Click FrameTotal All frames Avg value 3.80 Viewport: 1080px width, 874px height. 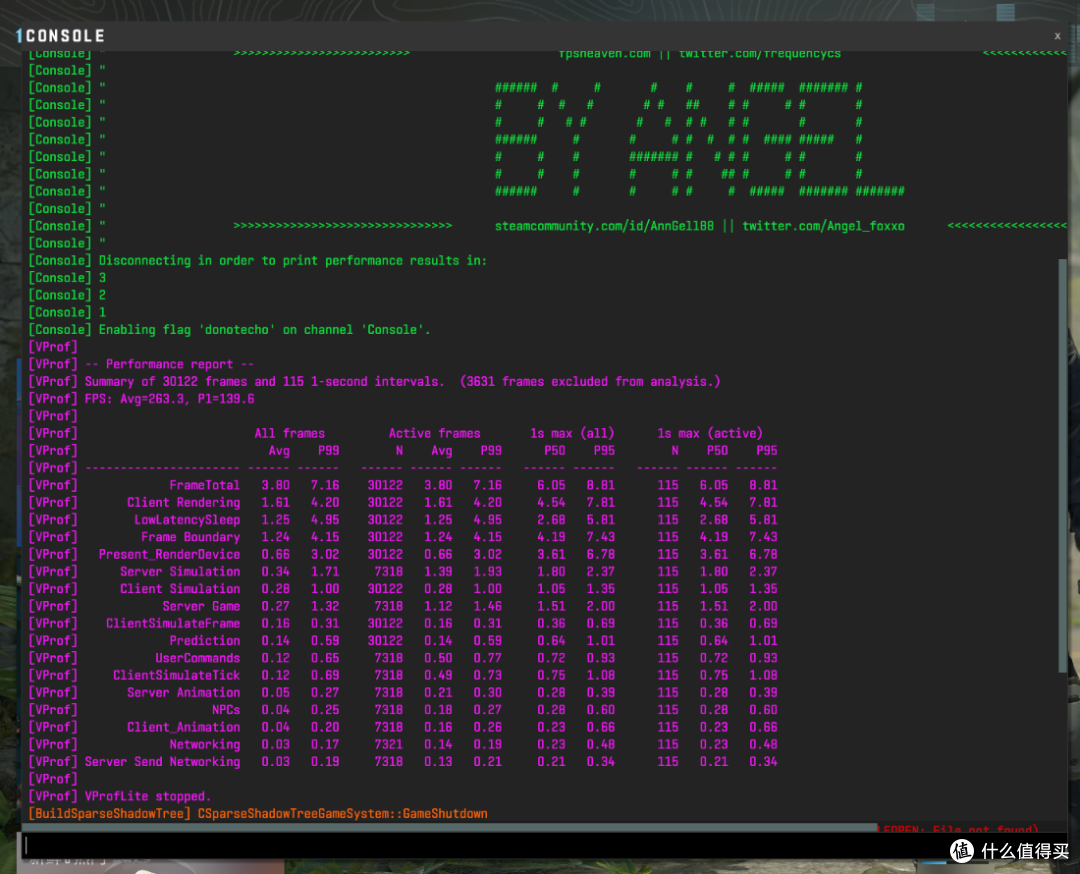pyautogui.click(x=276, y=486)
